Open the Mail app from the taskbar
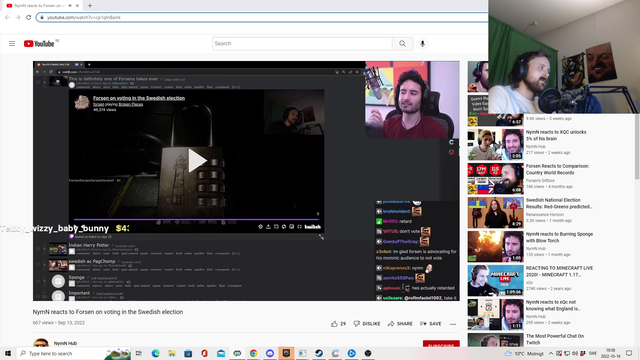The image size is (640, 360). (221, 353)
